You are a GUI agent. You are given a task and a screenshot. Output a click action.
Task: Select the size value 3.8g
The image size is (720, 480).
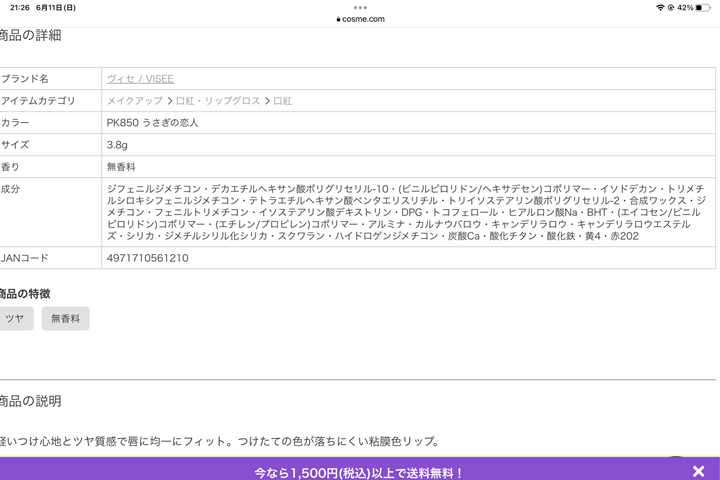[x=117, y=145]
